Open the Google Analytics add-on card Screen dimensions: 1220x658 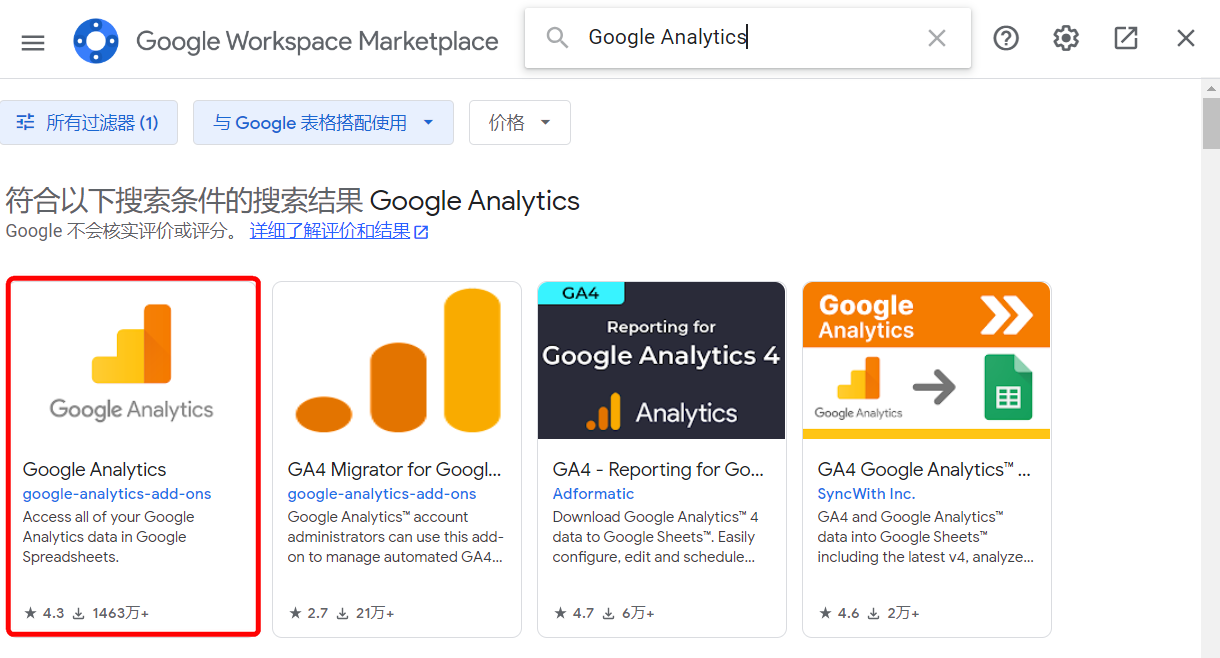(x=133, y=457)
